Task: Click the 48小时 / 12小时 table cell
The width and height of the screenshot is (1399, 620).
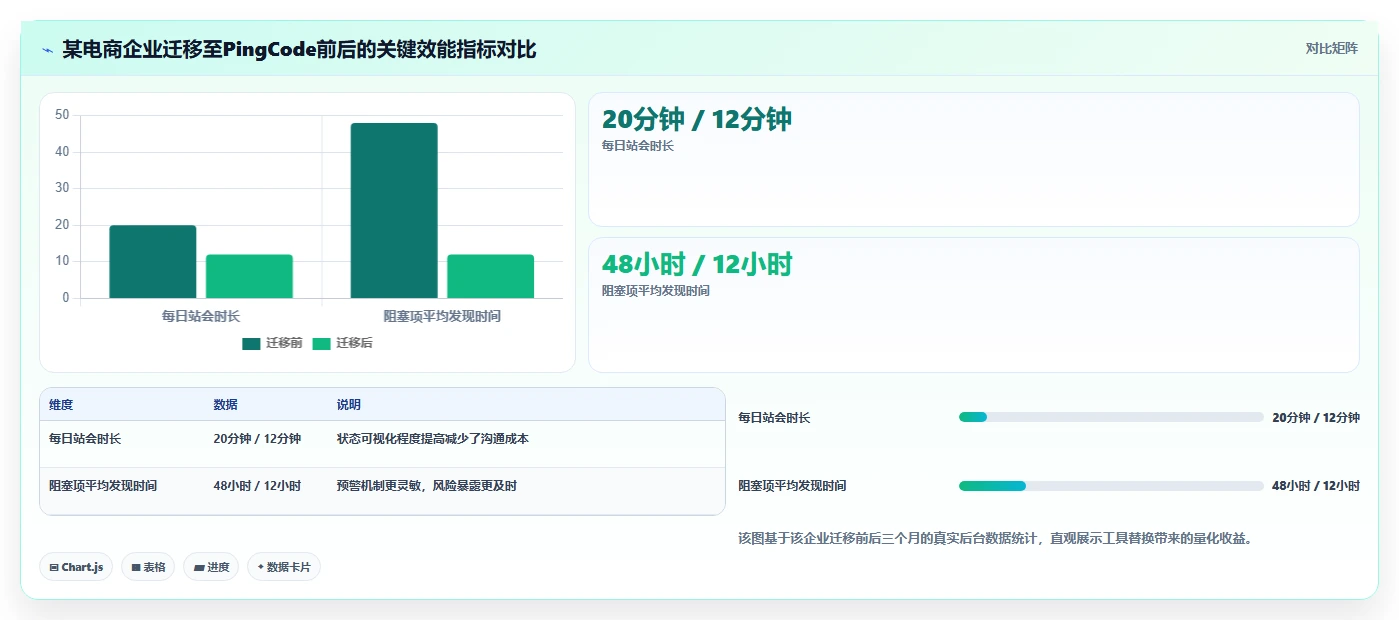Action: [x=257, y=486]
